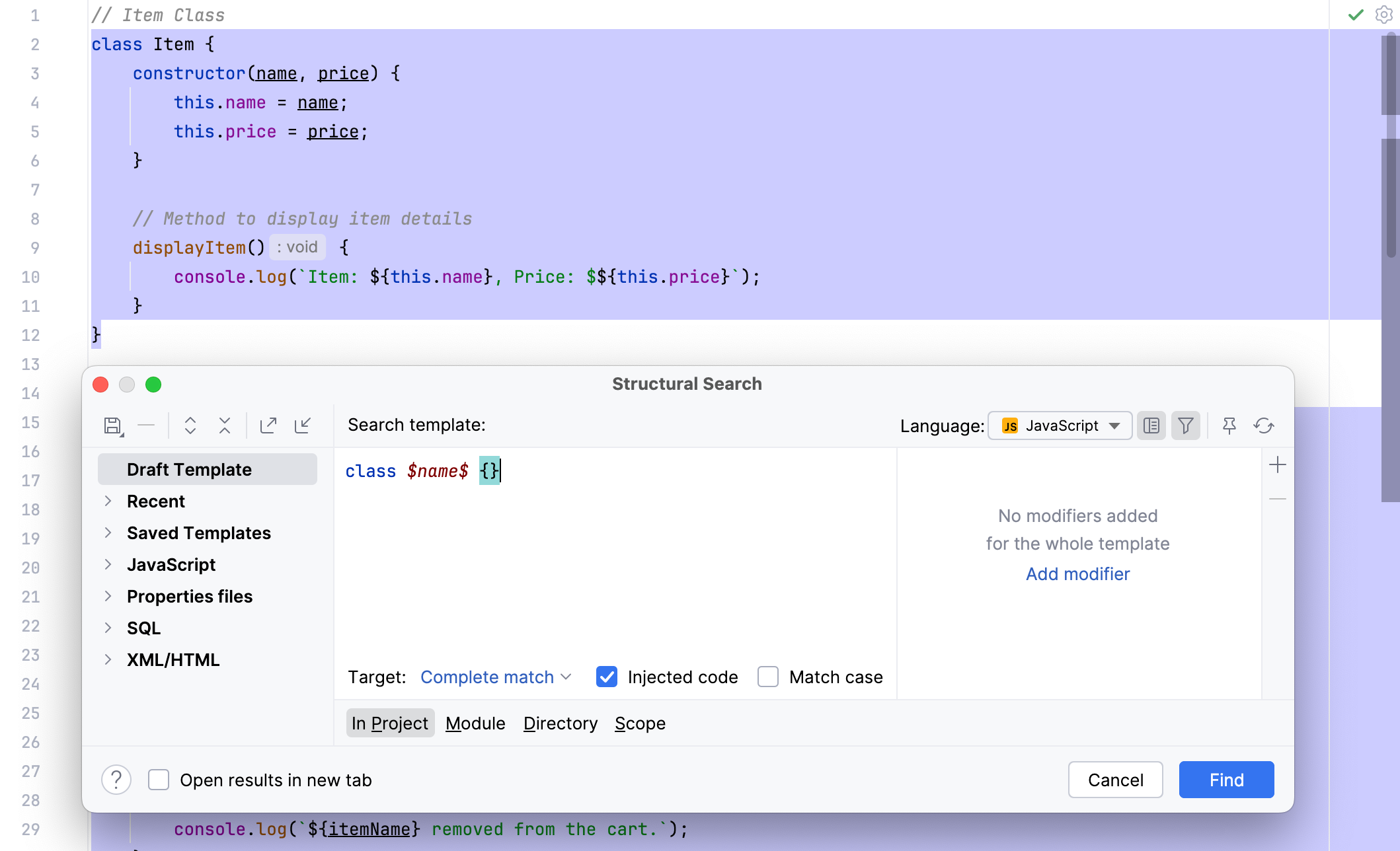Enable Match case option
This screenshot has width=1400, height=851.
pos(767,677)
